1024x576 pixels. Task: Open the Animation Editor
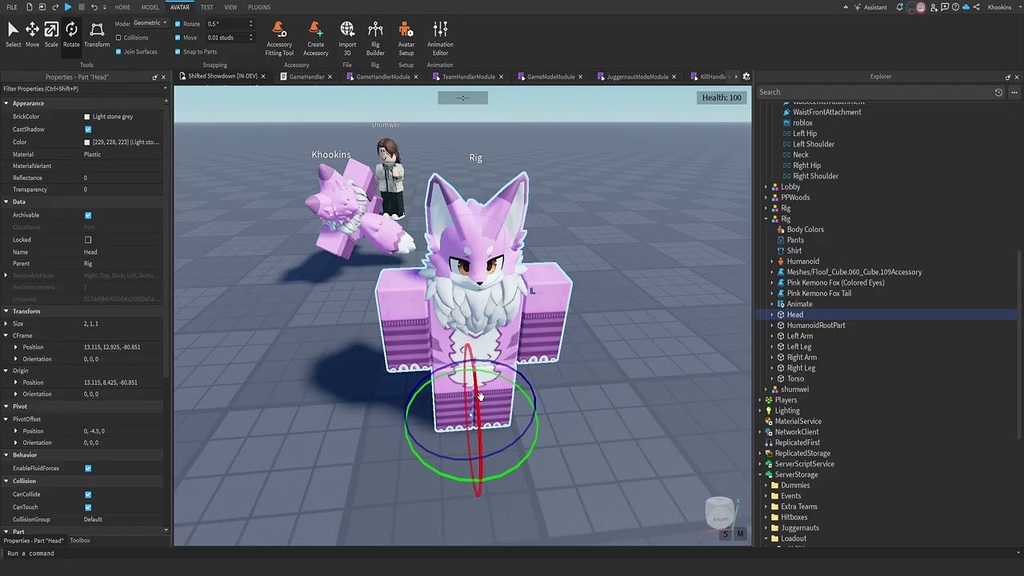coord(440,38)
